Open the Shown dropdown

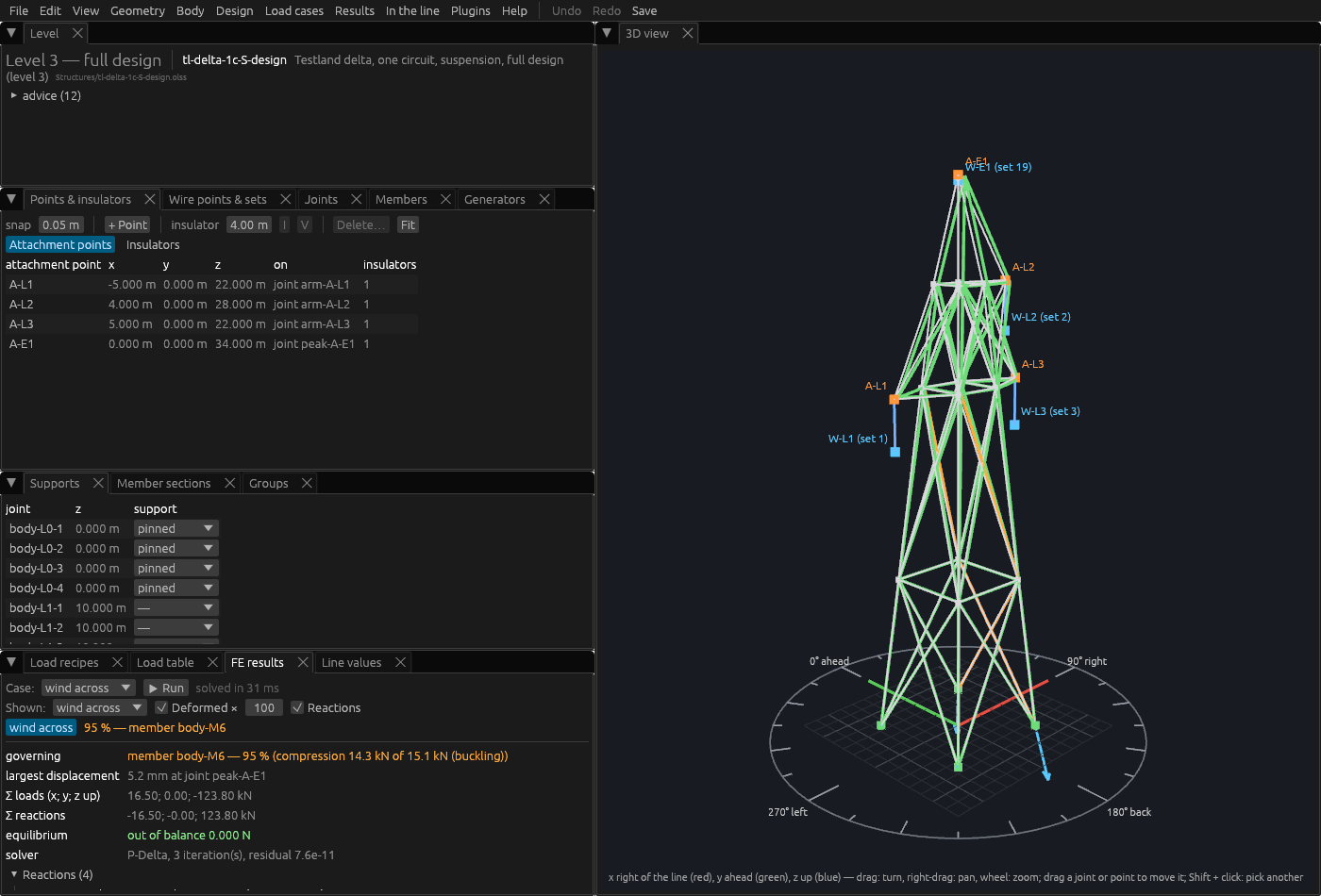click(99, 707)
